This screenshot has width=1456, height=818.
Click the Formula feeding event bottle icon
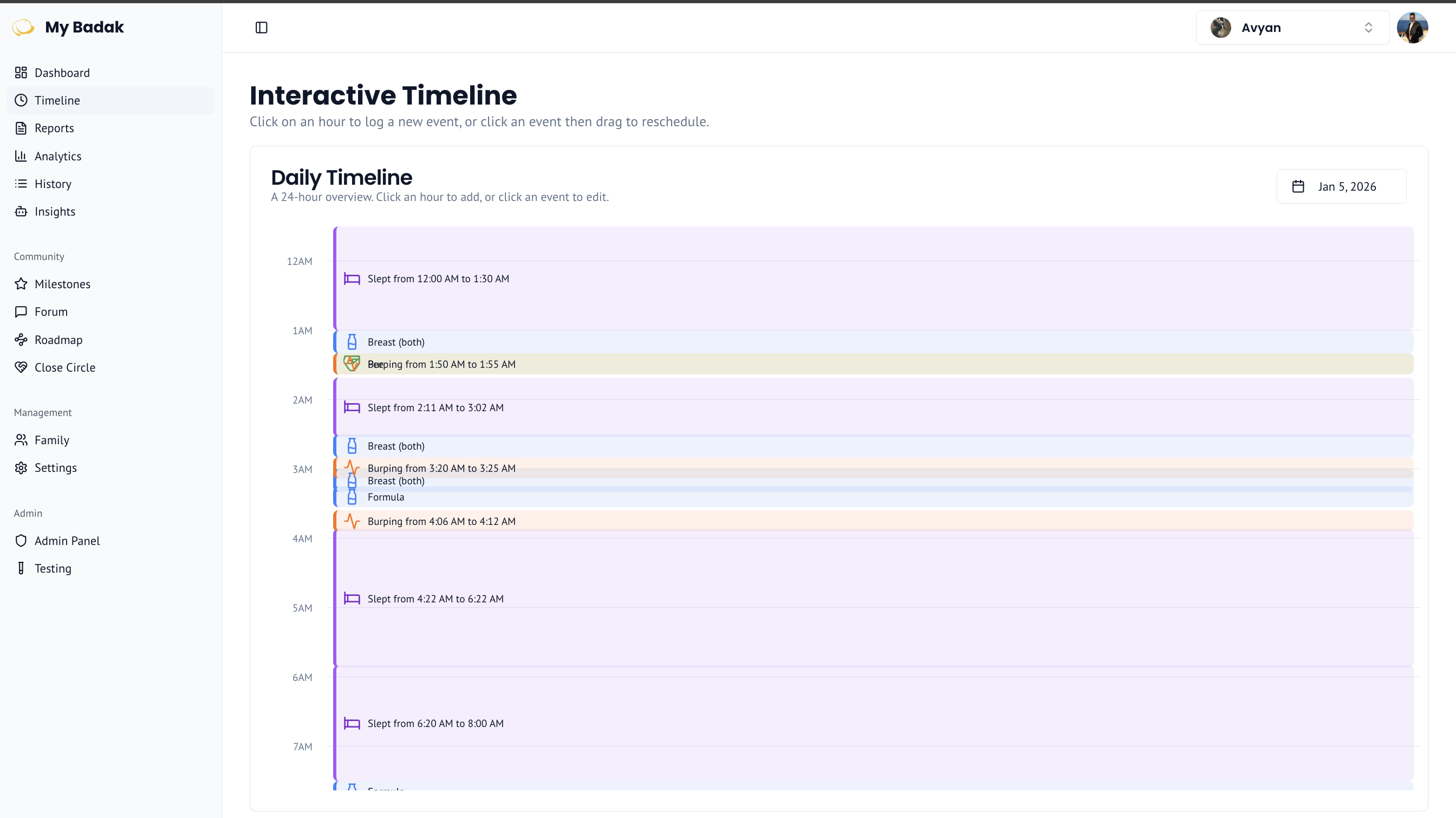(352, 497)
